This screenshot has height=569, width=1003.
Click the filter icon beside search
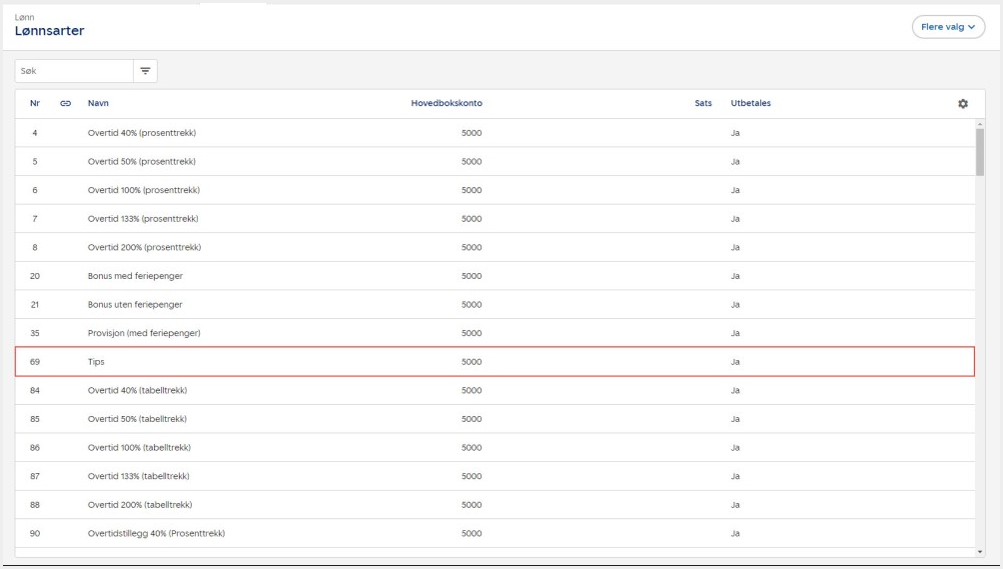coord(145,71)
